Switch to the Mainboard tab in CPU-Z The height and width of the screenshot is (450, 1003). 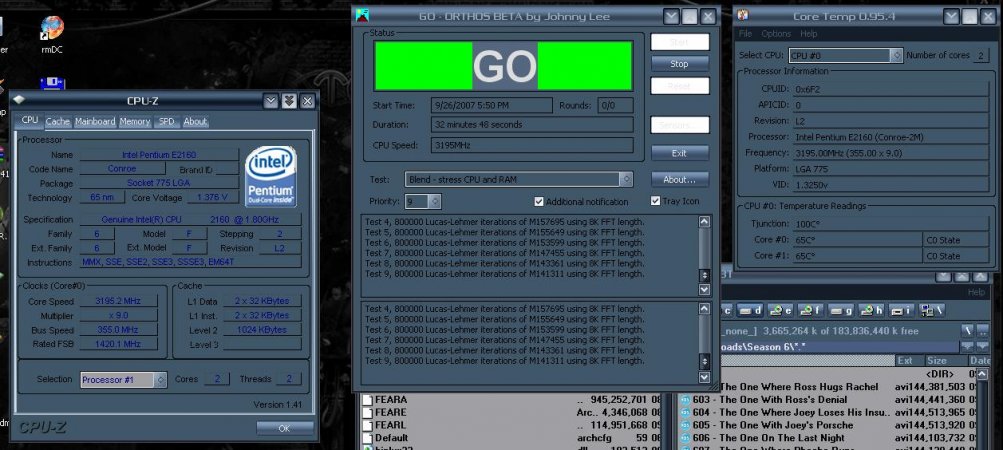(x=95, y=122)
